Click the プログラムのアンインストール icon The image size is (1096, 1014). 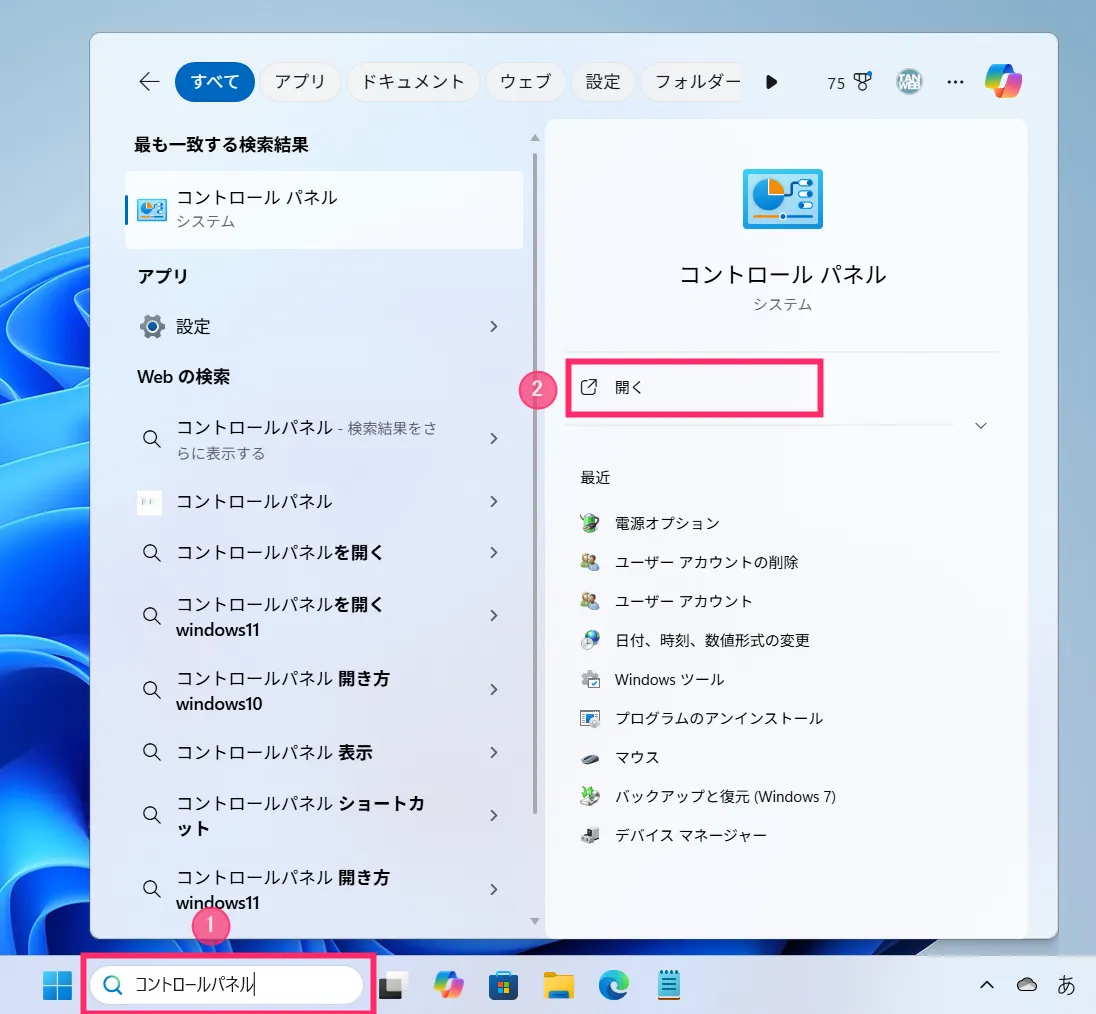coord(590,718)
